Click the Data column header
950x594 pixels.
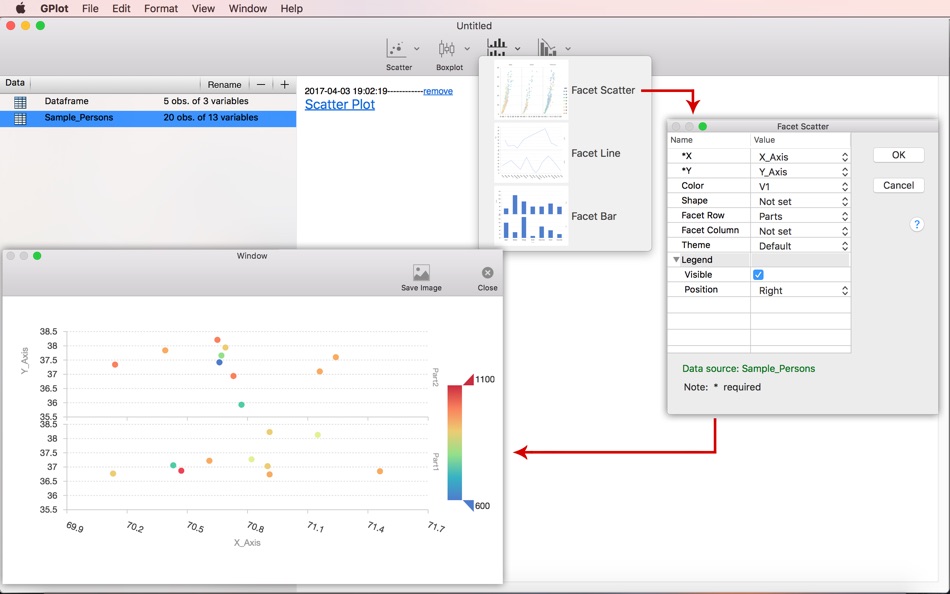[15, 83]
